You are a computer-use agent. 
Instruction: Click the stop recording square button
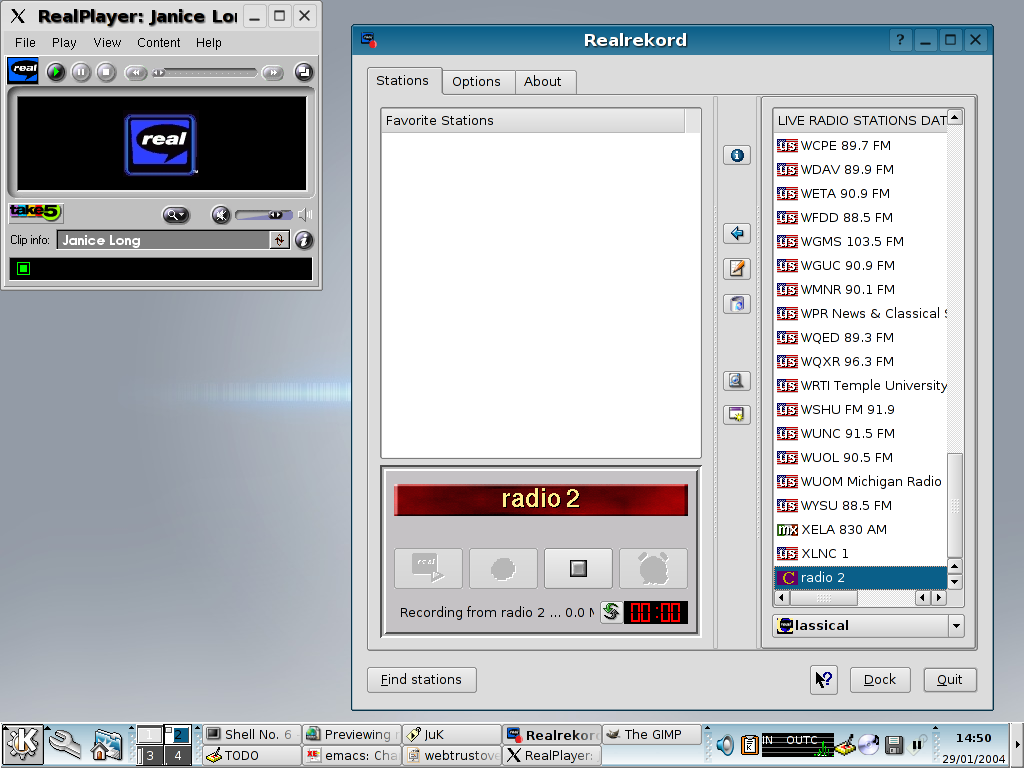point(578,568)
